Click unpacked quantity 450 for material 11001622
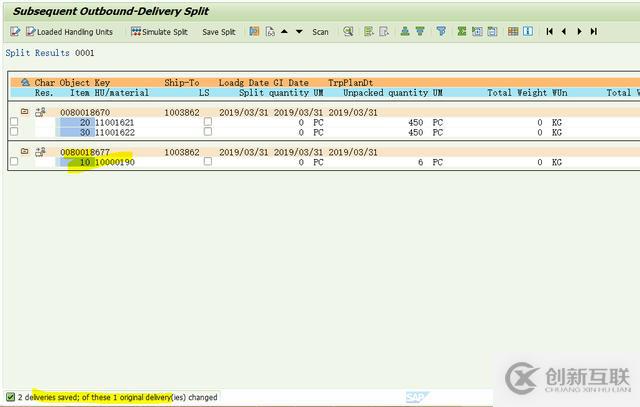This screenshot has height=407, width=640. (x=416, y=132)
